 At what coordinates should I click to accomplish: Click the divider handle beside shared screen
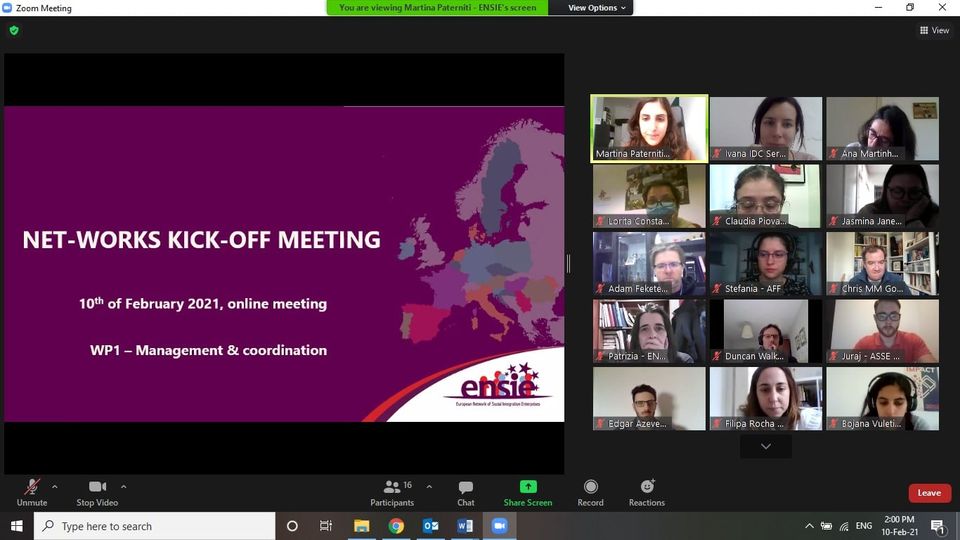pyautogui.click(x=568, y=263)
